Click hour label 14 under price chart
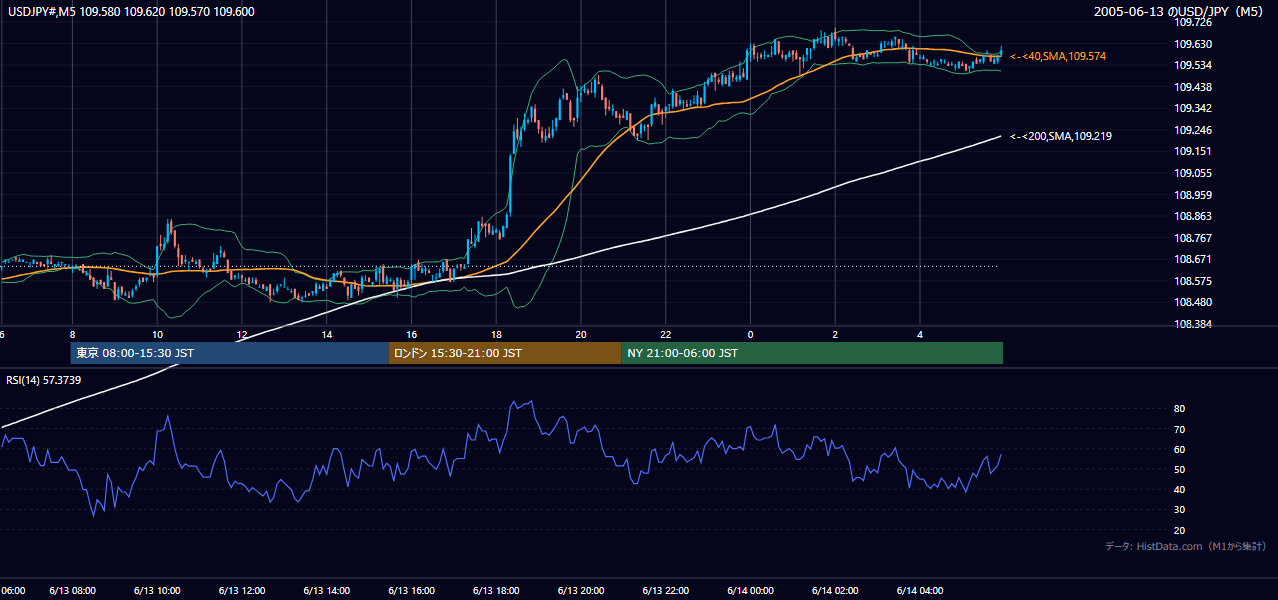The image size is (1278, 600). point(326,334)
